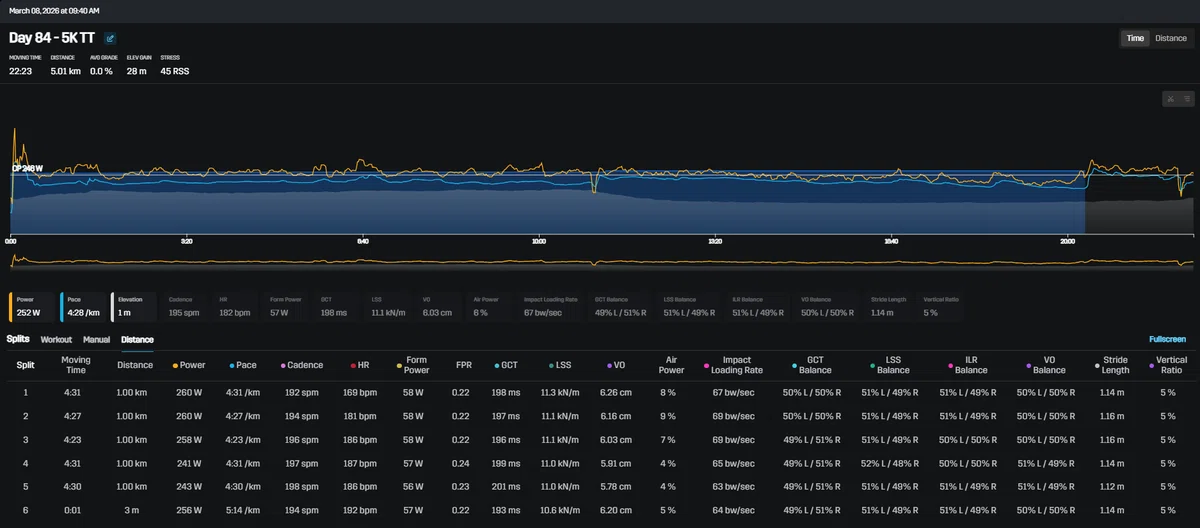Select the Distance splits tab
Viewport: 1200px width, 528px height.
coord(137,340)
